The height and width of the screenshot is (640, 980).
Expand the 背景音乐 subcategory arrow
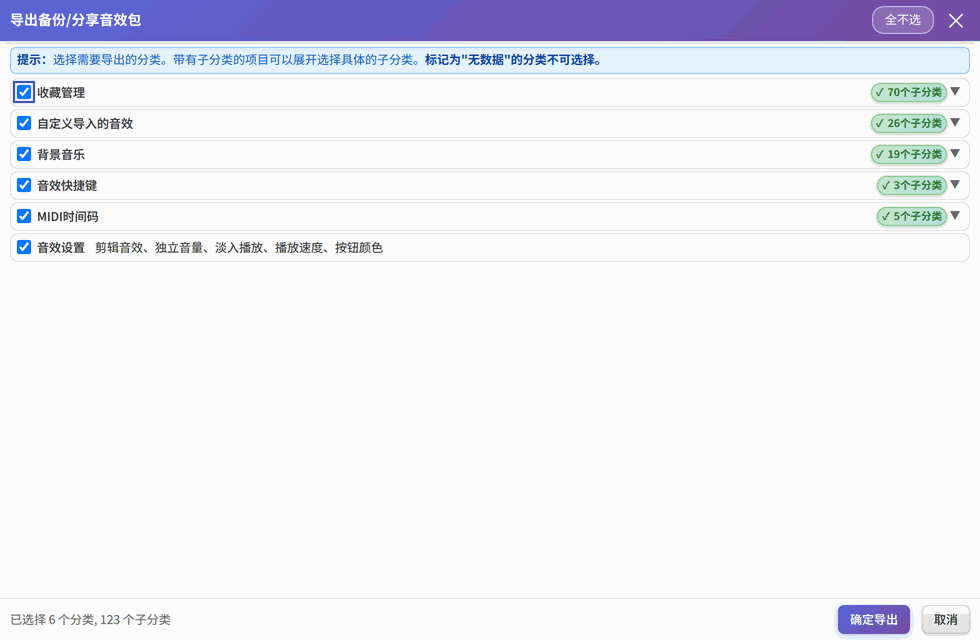955,154
